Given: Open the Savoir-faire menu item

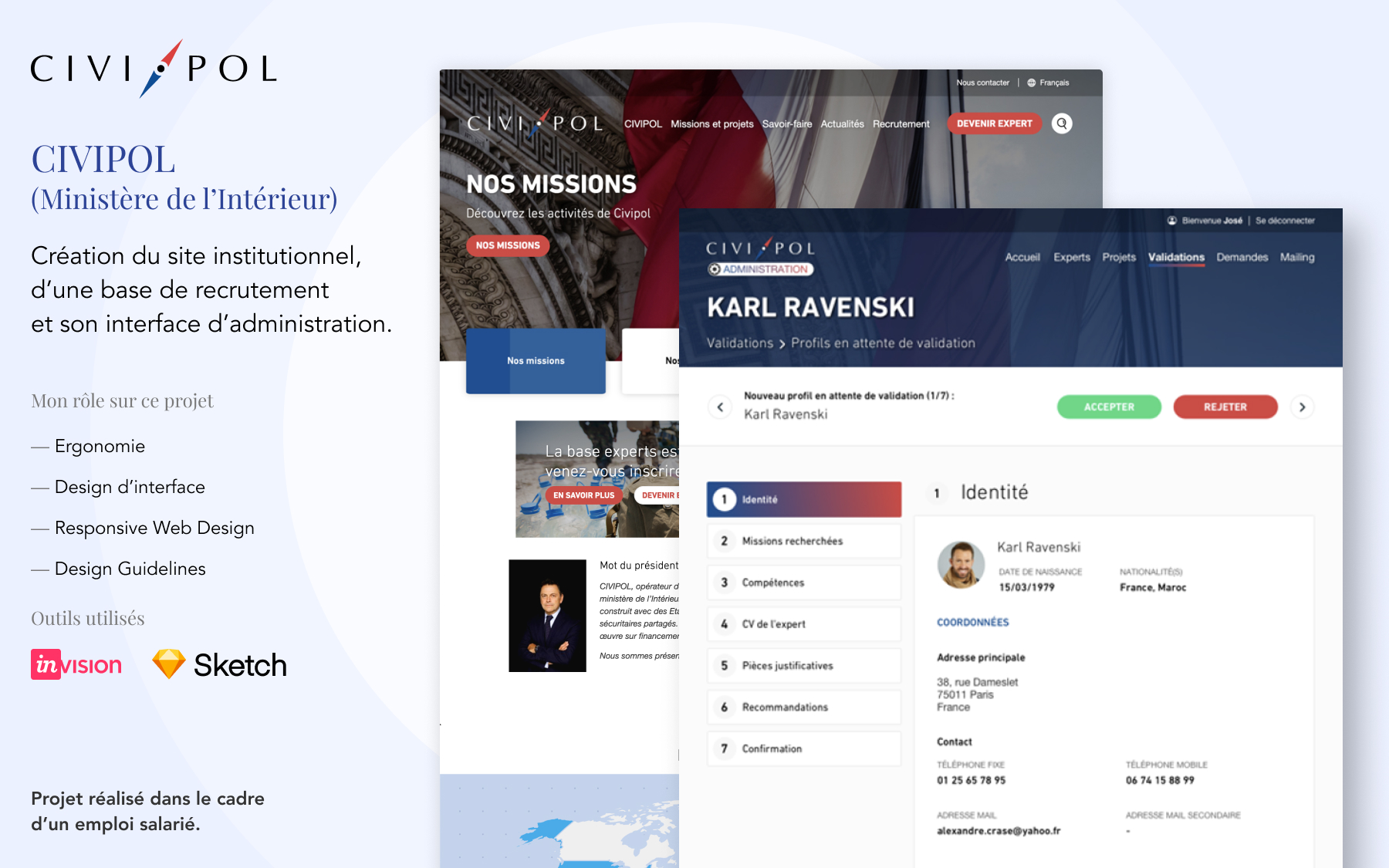Looking at the screenshot, I should [x=787, y=123].
